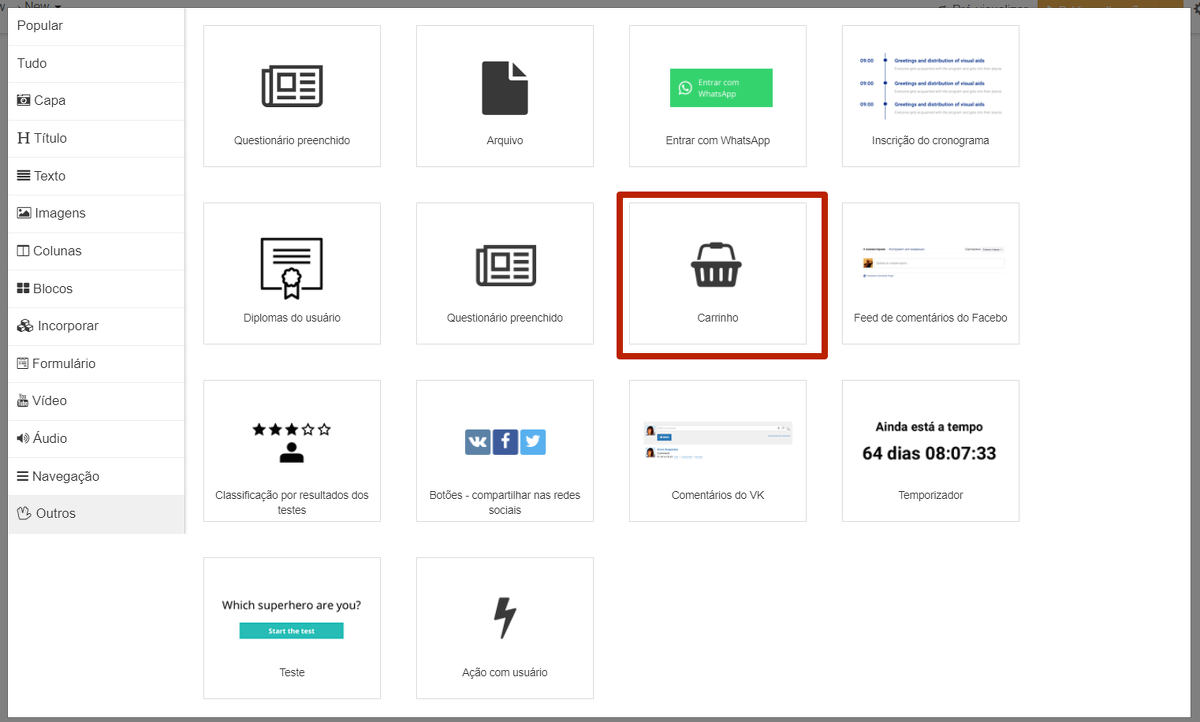Select the Carrinho shopping basket icon
Screen dimensions: 1200x722
click(716, 263)
